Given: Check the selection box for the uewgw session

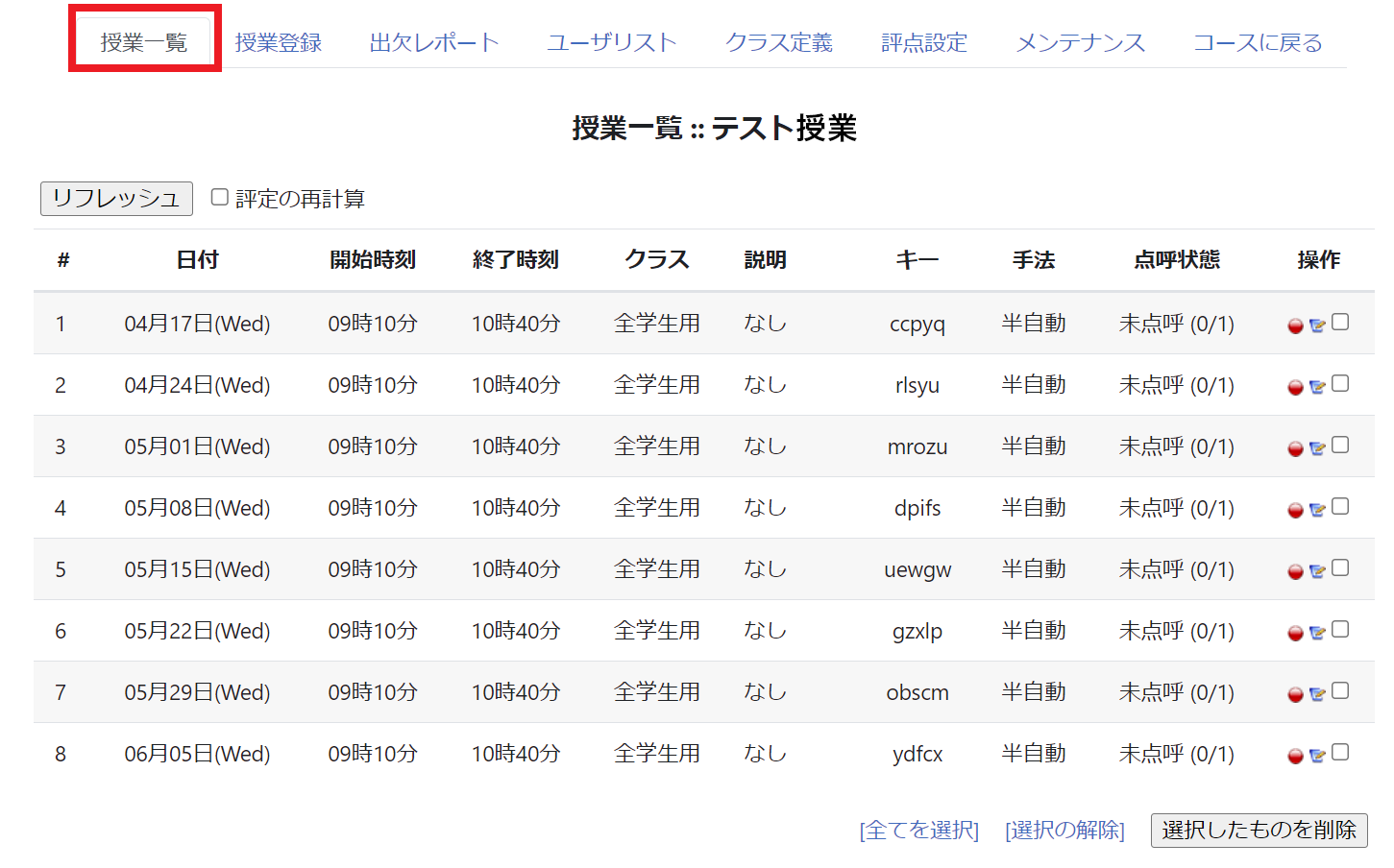Looking at the screenshot, I should point(1340,568).
